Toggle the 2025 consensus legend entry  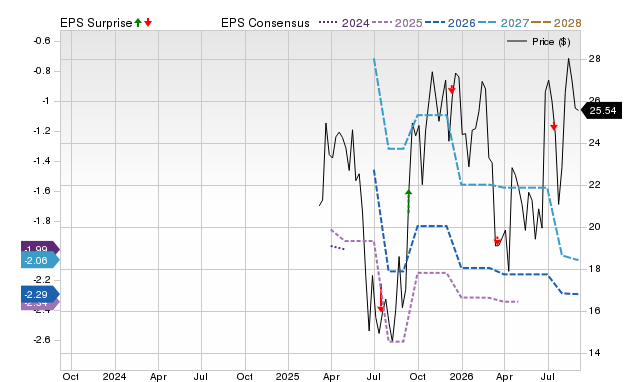(x=397, y=23)
